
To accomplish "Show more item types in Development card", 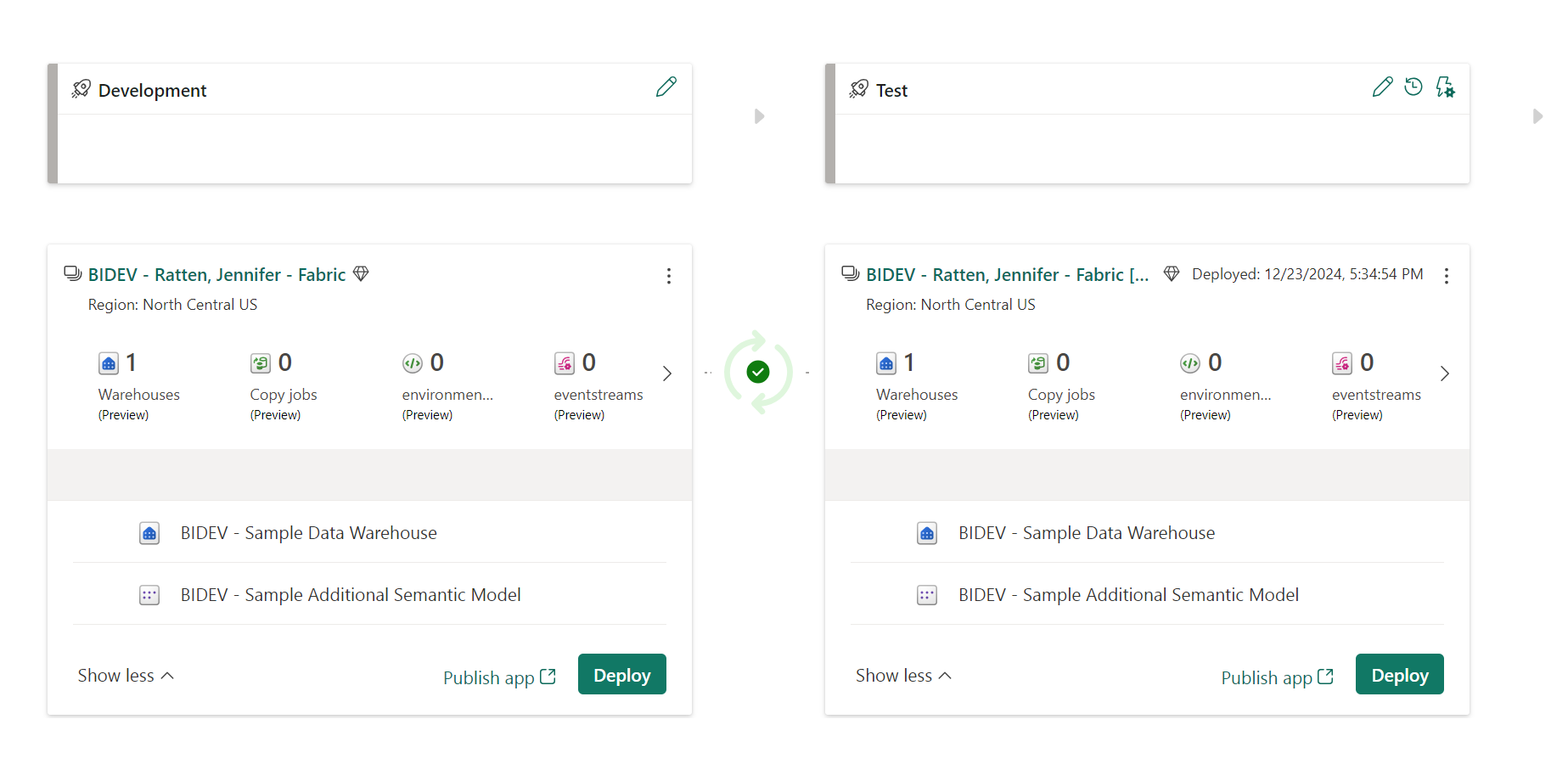I will (667, 374).
